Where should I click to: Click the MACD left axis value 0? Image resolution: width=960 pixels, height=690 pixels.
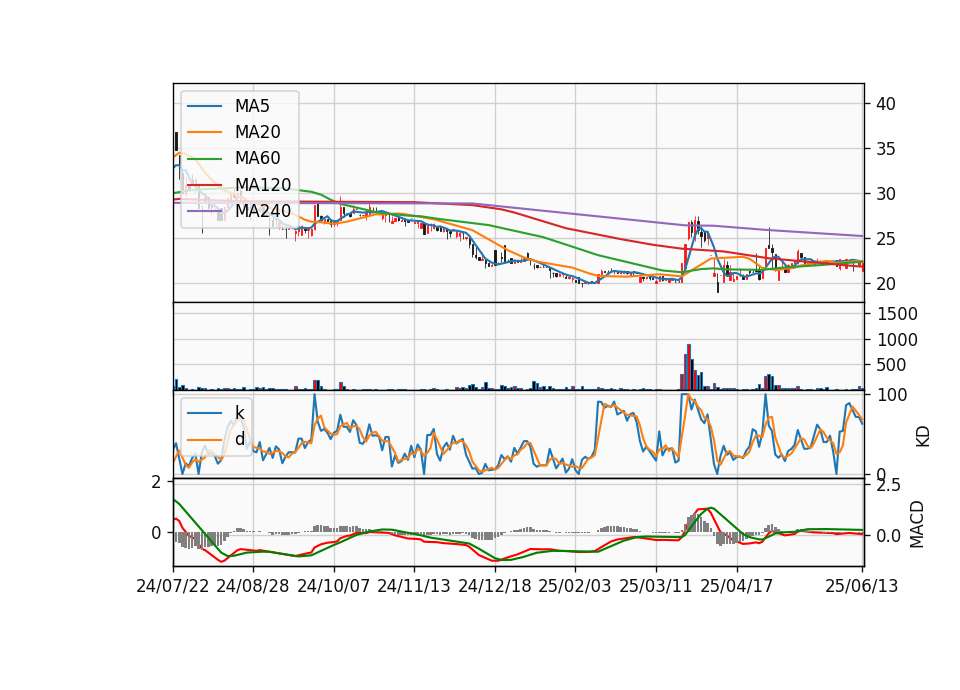point(156,533)
